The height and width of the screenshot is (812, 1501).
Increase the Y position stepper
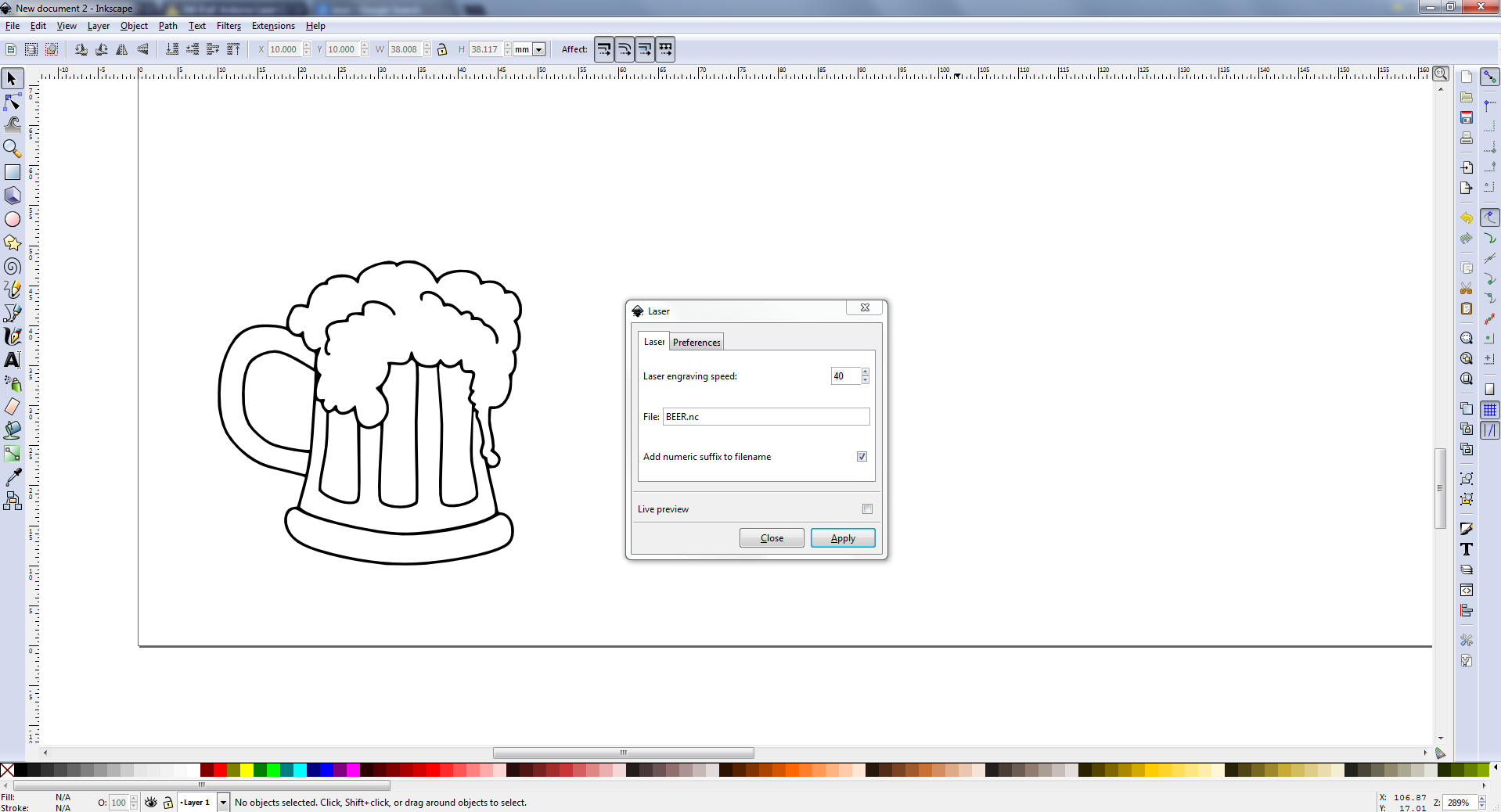(x=365, y=45)
